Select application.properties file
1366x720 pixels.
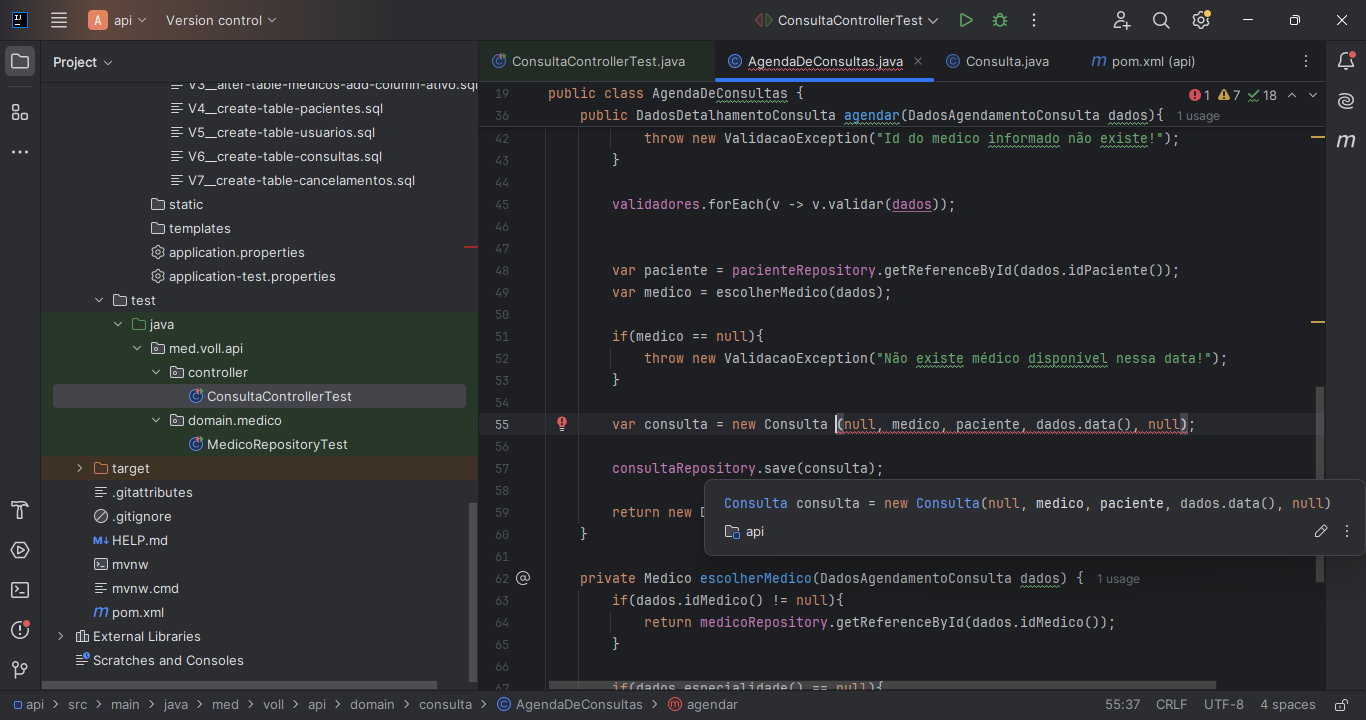click(x=236, y=252)
